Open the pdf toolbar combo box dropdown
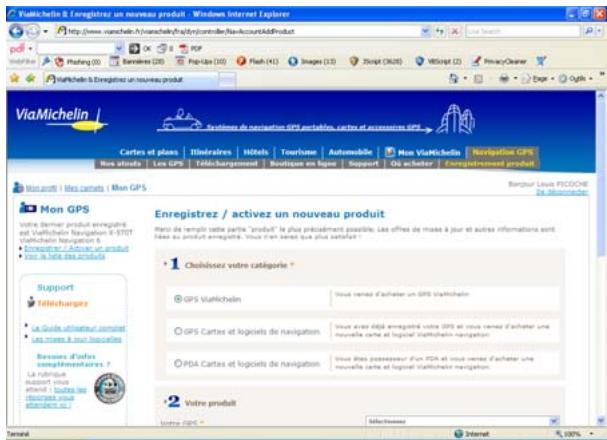 (x=119, y=48)
